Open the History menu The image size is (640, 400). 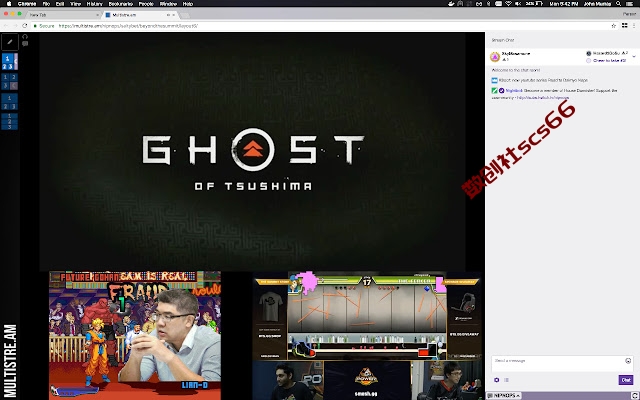pos(95,4)
